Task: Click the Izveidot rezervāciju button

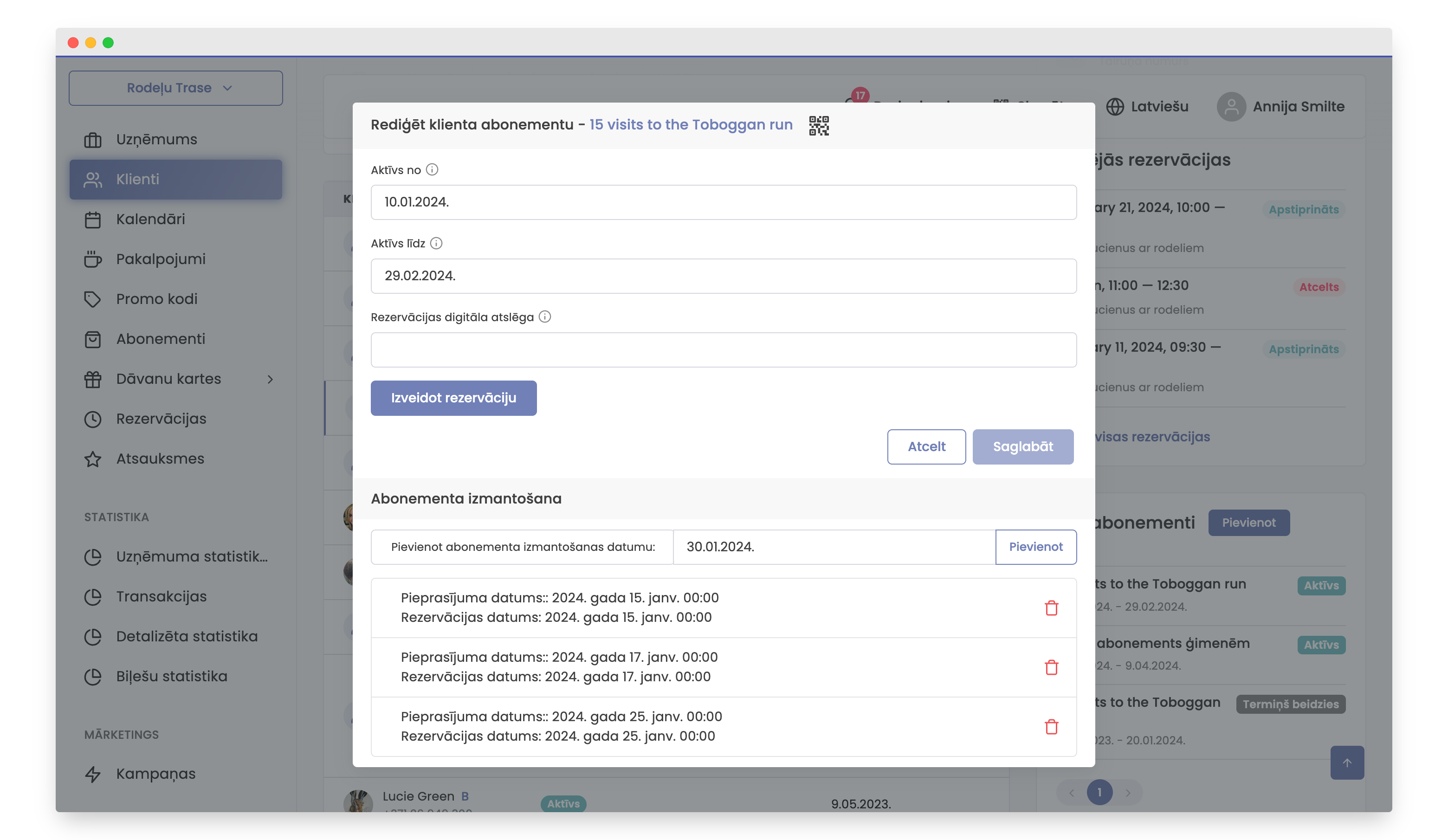Action: [453, 398]
